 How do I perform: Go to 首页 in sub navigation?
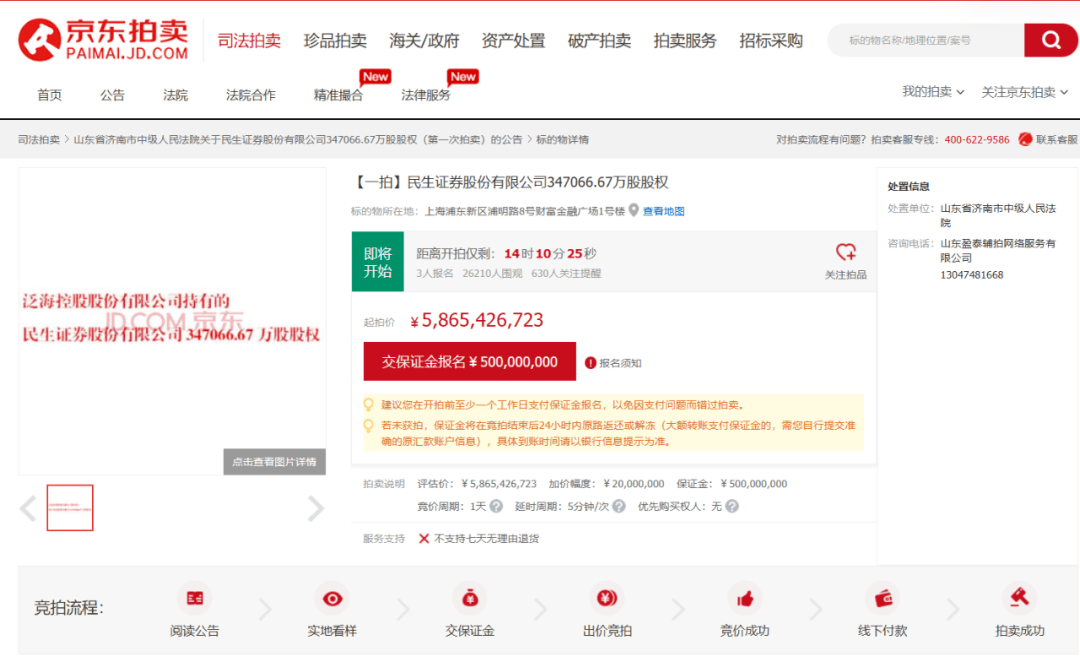click(50, 95)
